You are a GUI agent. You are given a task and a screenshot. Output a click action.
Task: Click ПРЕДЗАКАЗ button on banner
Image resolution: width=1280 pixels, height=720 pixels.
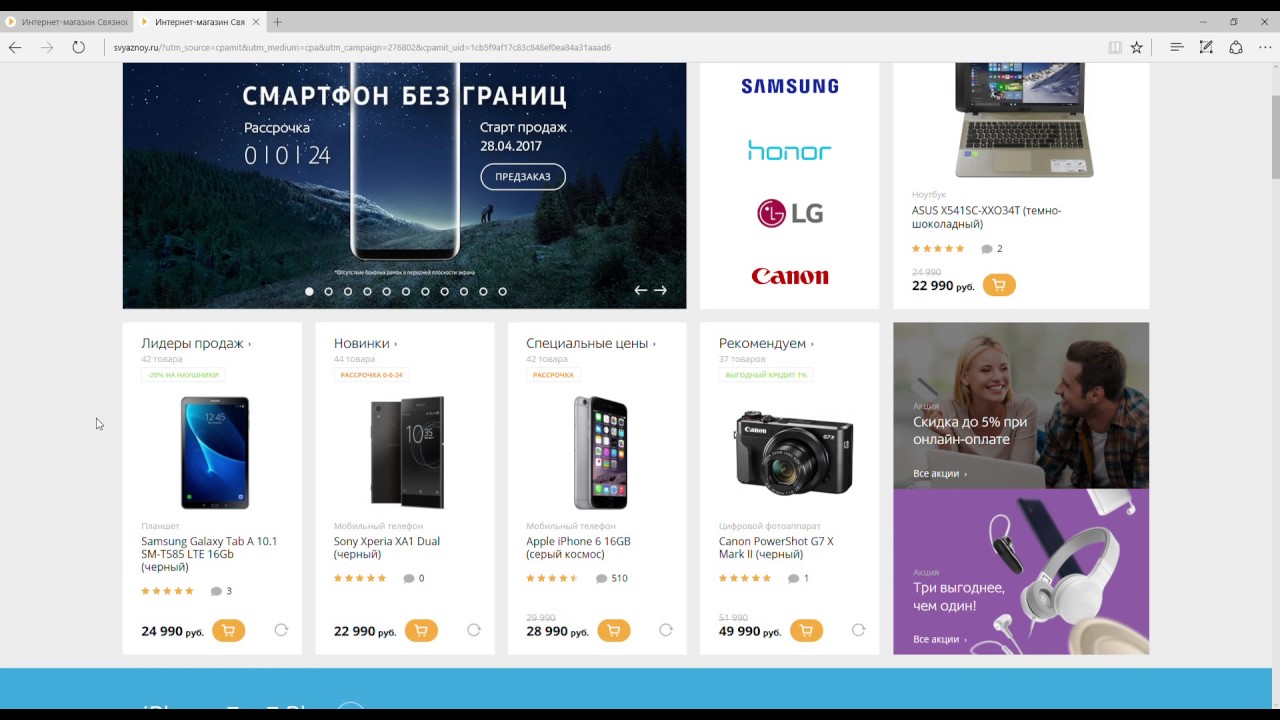click(x=523, y=177)
